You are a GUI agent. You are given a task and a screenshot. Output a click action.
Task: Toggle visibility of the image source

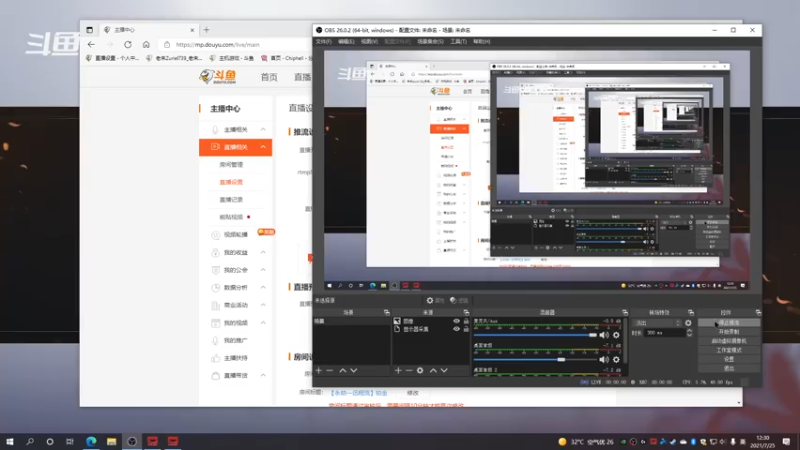coord(457,321)
